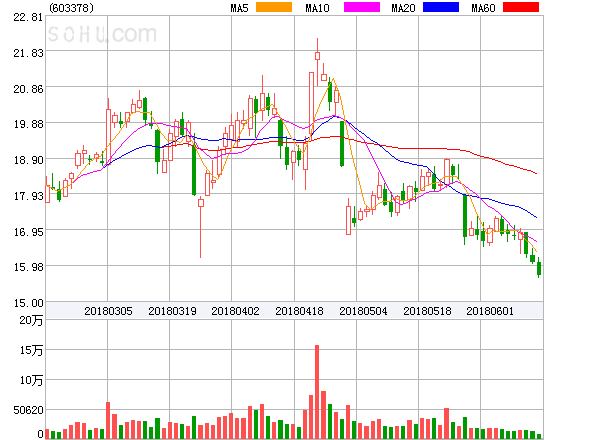Click the blue MA20 legend swatch
The height and width of the screenshot is (440, 600).
coord(441,7)
